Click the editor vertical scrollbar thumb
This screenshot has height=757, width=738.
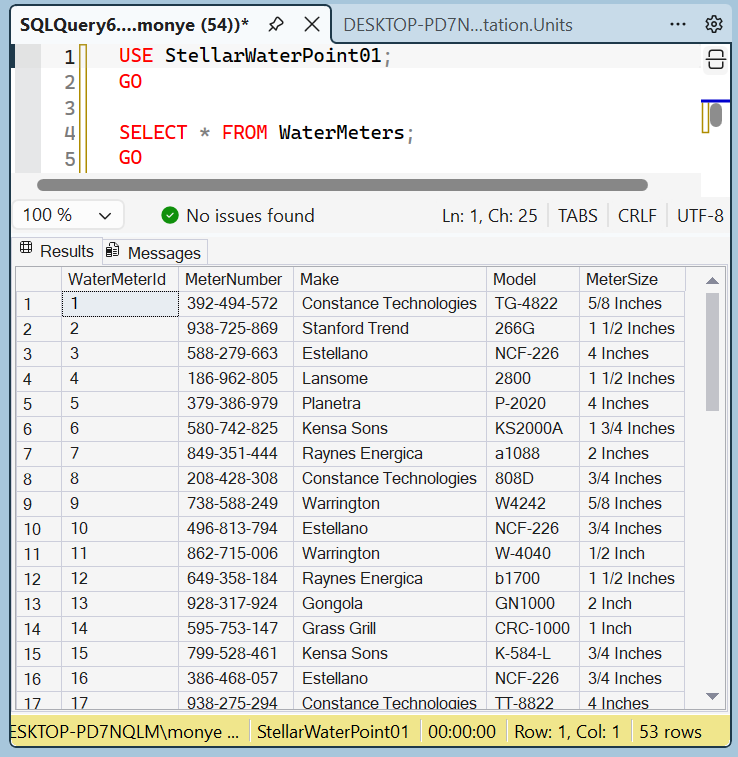[x=716, y=116]
